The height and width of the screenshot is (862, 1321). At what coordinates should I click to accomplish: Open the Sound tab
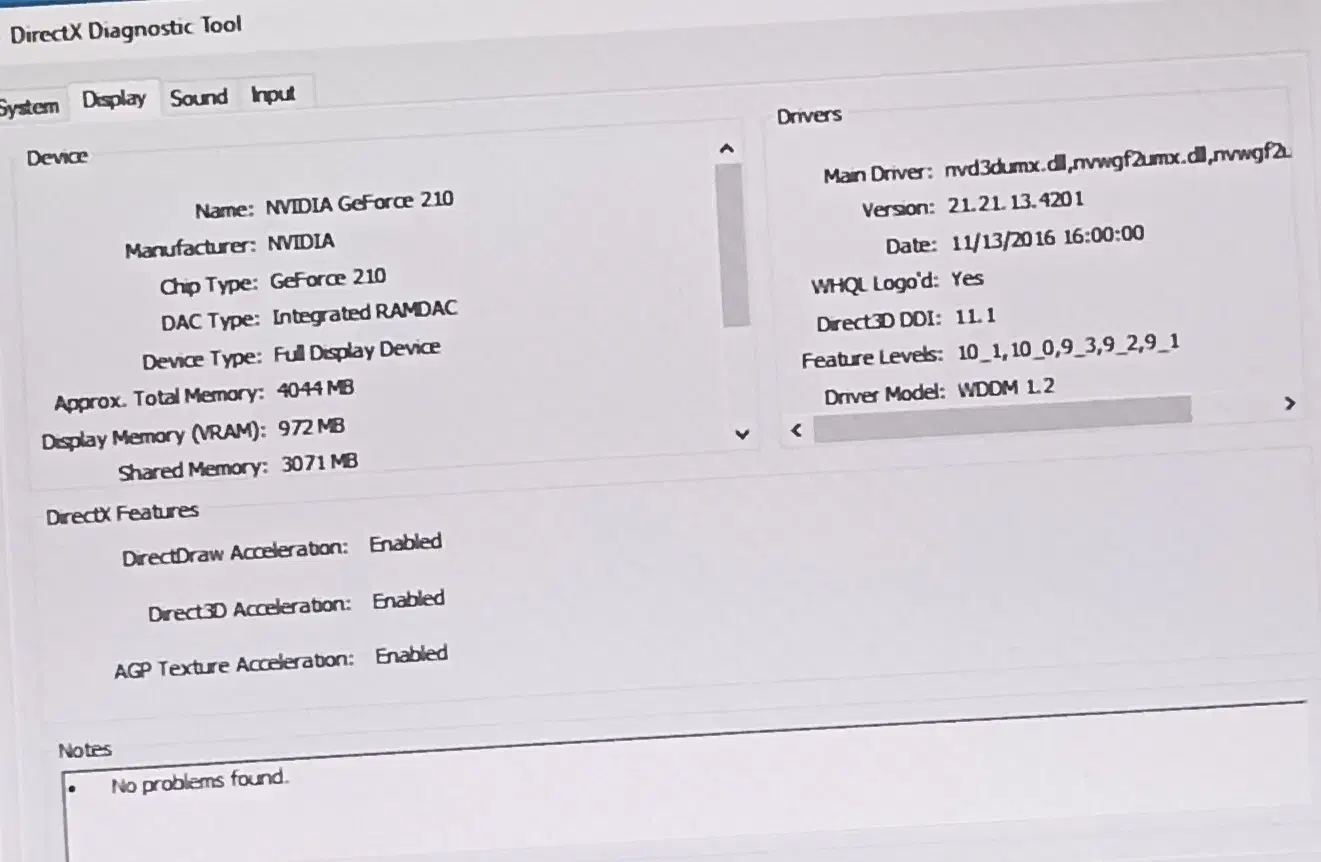click(198, 97)
